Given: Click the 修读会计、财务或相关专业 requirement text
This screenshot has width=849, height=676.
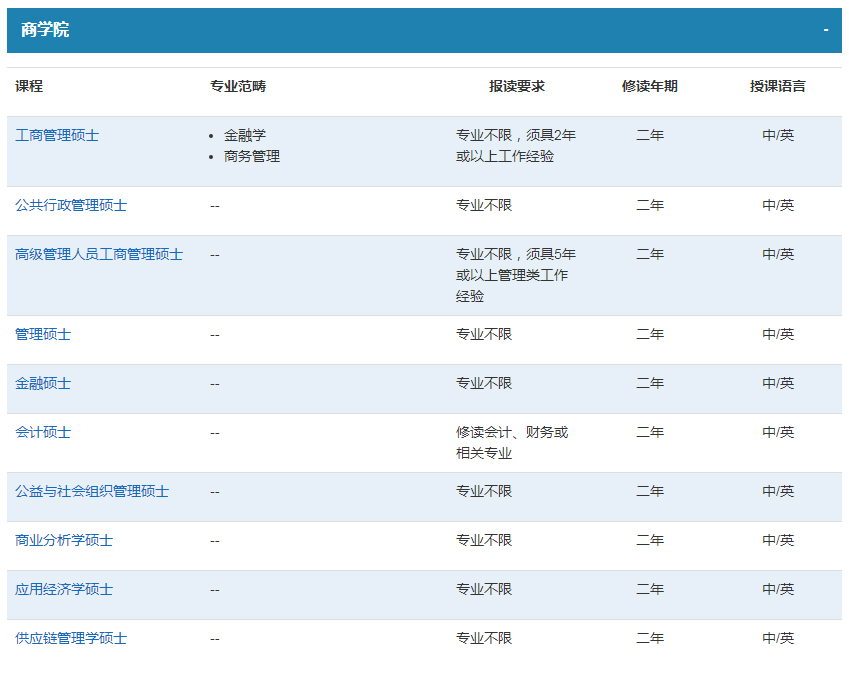Looking at the screenshot, I should 512,442.
